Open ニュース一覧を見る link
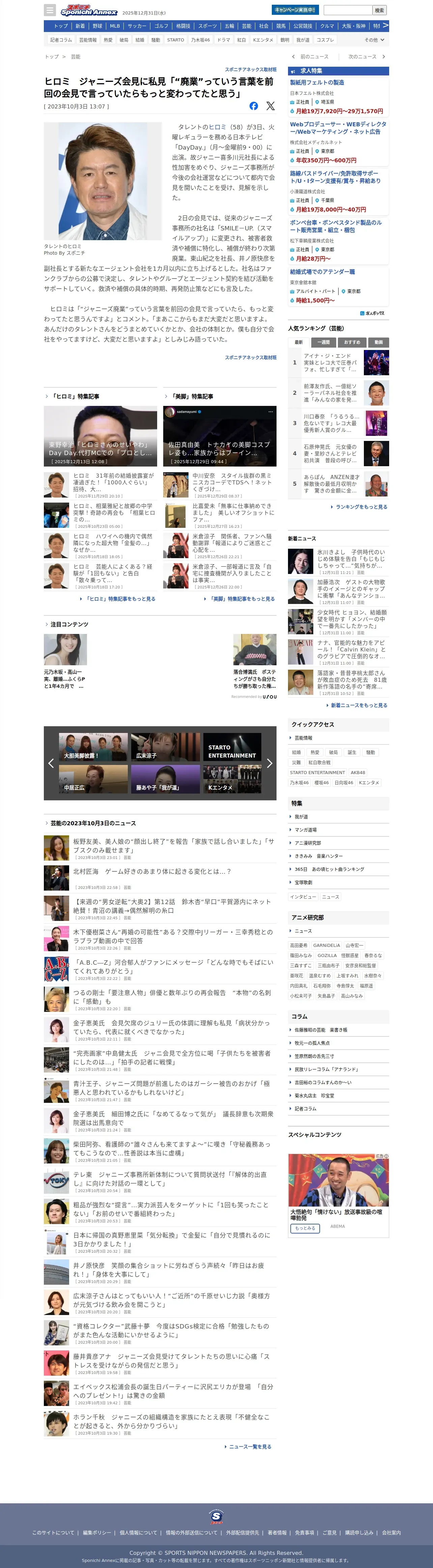The width and height of the screenshot is (433, 1568). pyautogui.click(x=248, y=1446)
